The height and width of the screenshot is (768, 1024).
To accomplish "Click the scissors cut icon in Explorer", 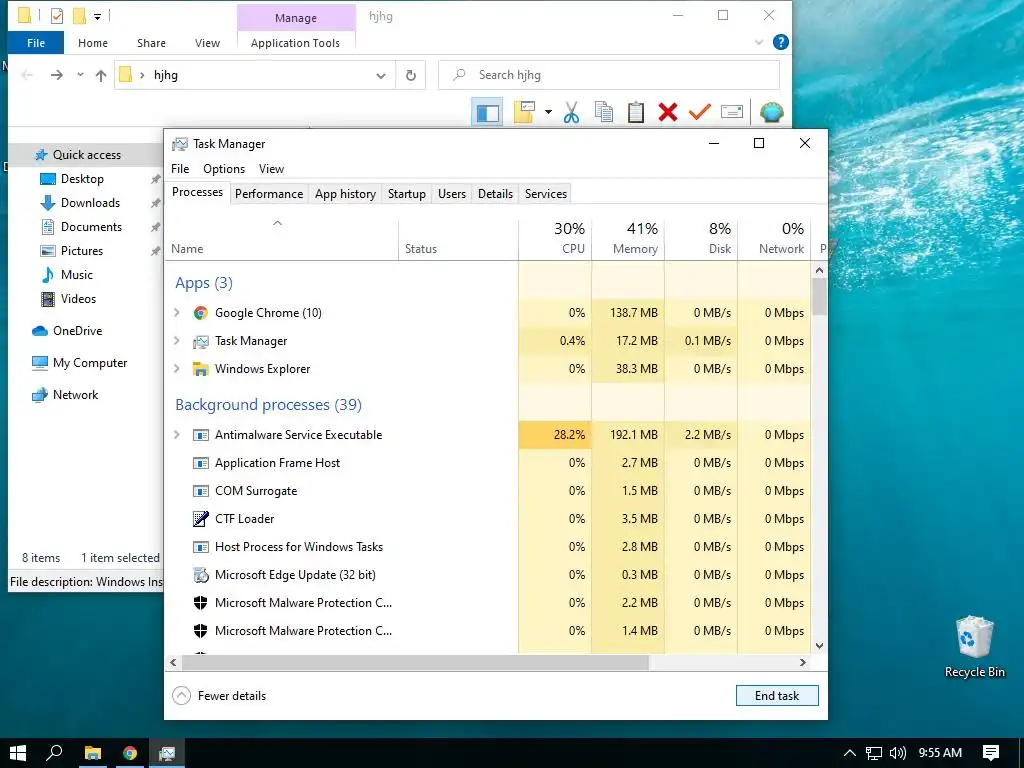I will coord(571,112).
